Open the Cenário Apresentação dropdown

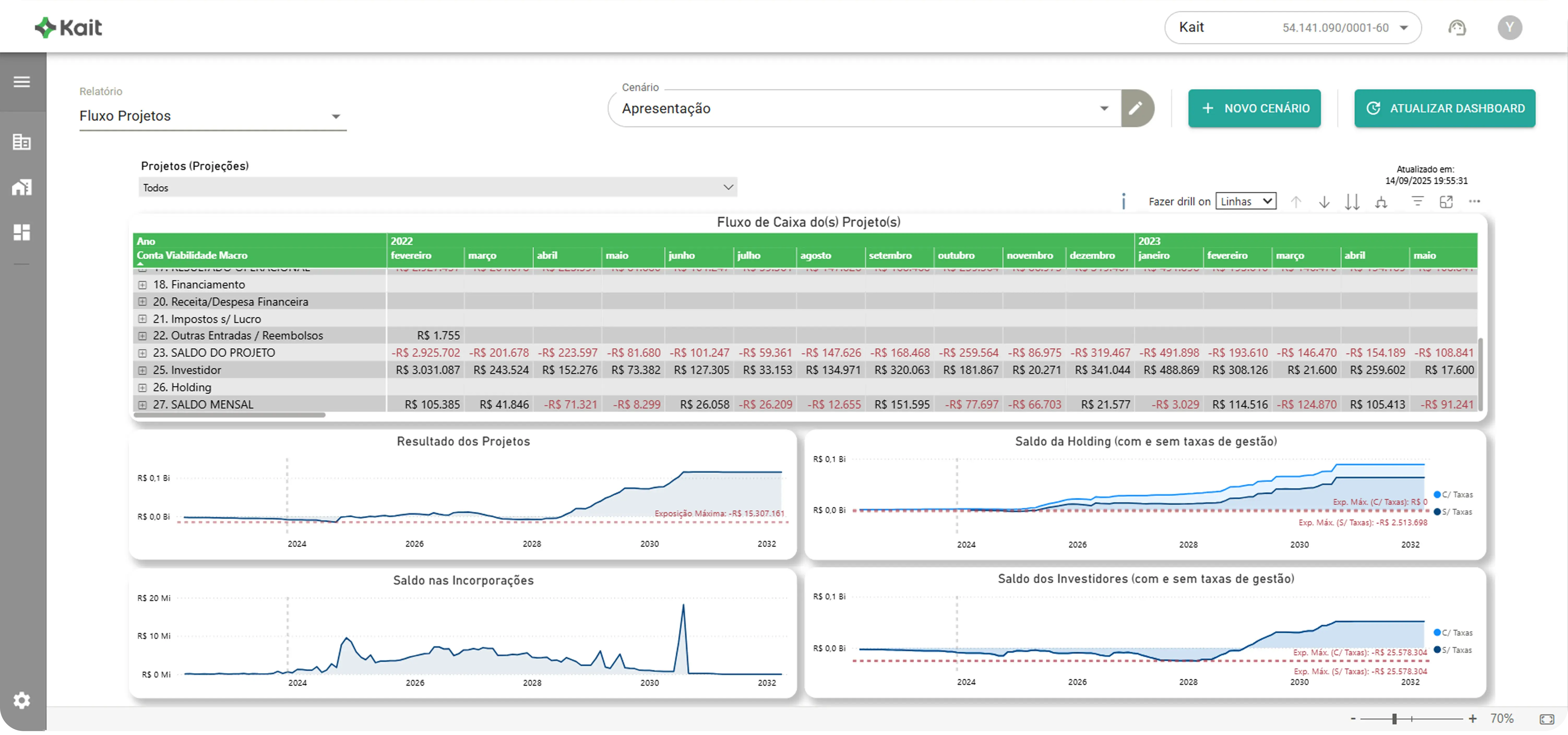click(864, 108)
